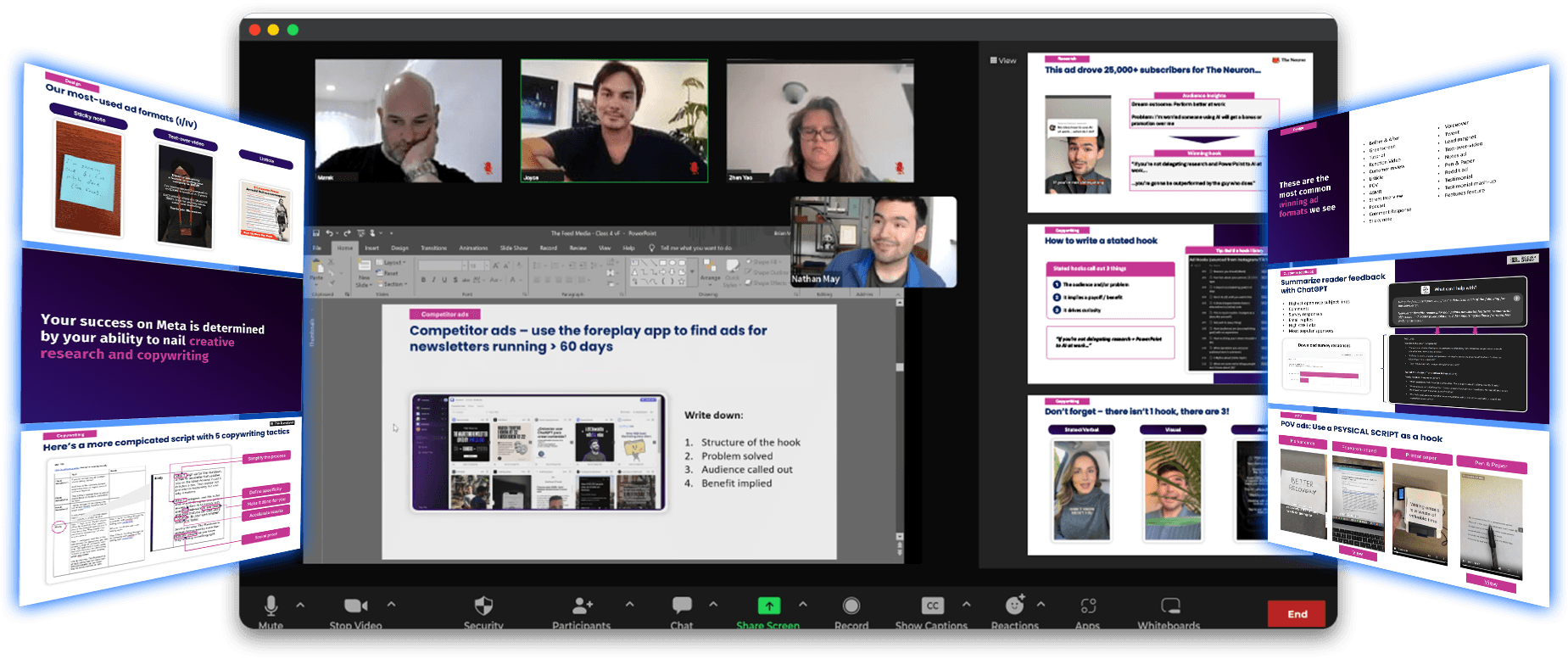Viewport: 1568px width, 659px height.
Task: Start recording with Zoom Record button
Action: point(851,606)
